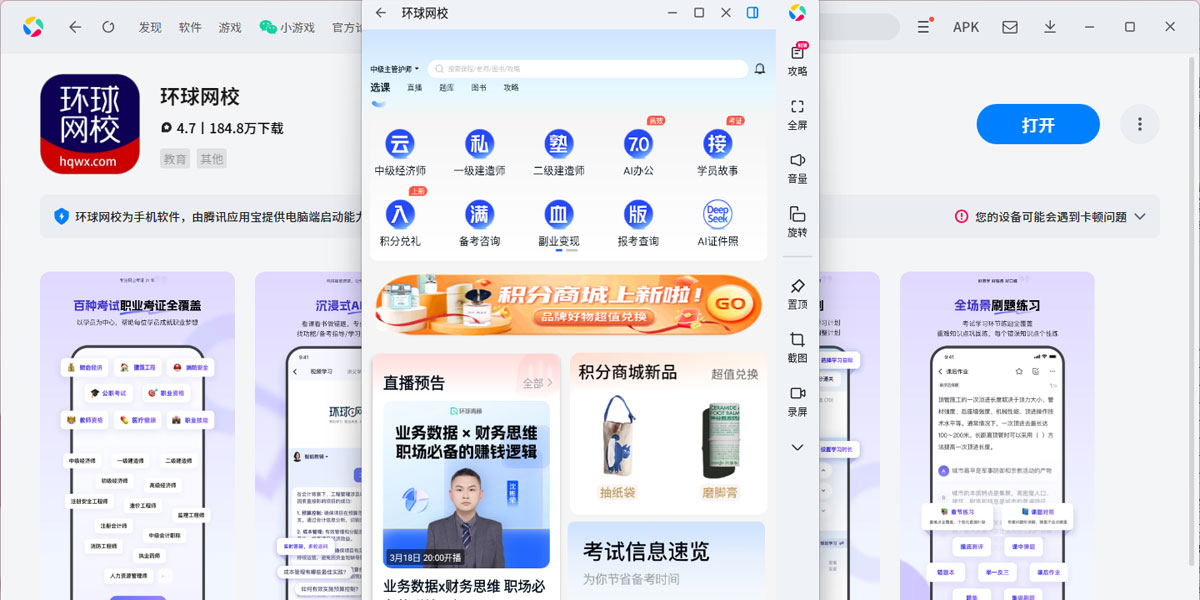The image size is (1200, 600).
Task: Open the 业务数据×财务思维 live thumbnail
Action: pyautogui.click(x=466, y=485)
